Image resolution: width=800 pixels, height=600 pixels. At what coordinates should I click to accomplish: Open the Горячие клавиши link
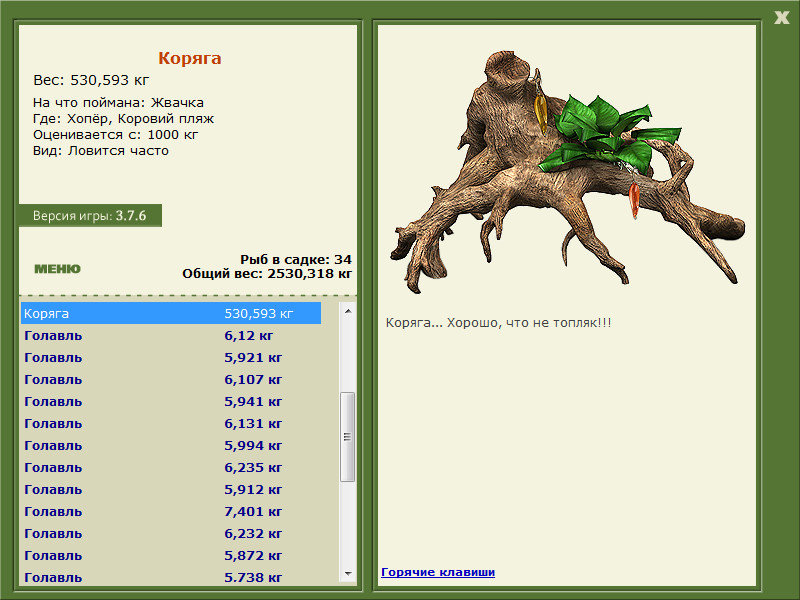point(438,572)
